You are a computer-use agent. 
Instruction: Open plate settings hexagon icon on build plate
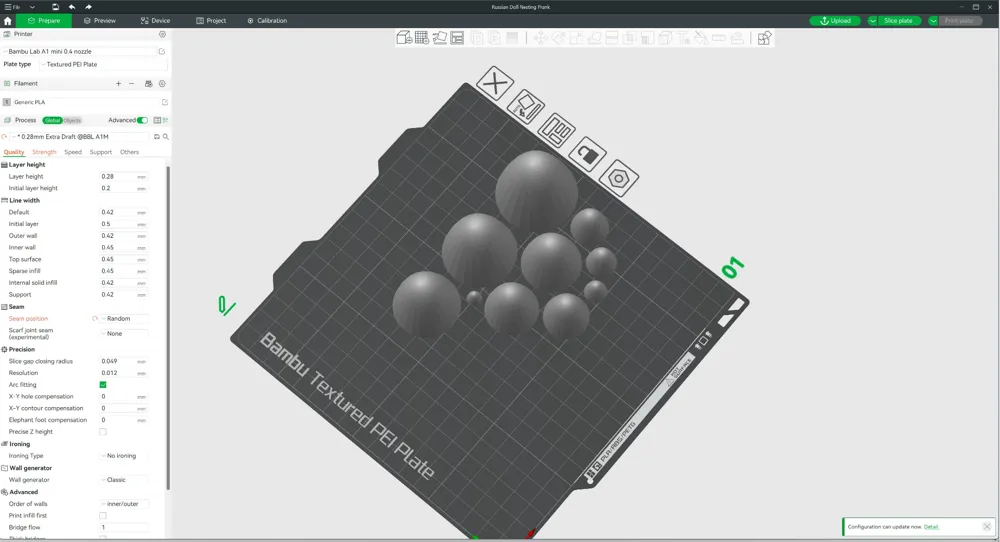pyautogui.click(x=618, y=178)
